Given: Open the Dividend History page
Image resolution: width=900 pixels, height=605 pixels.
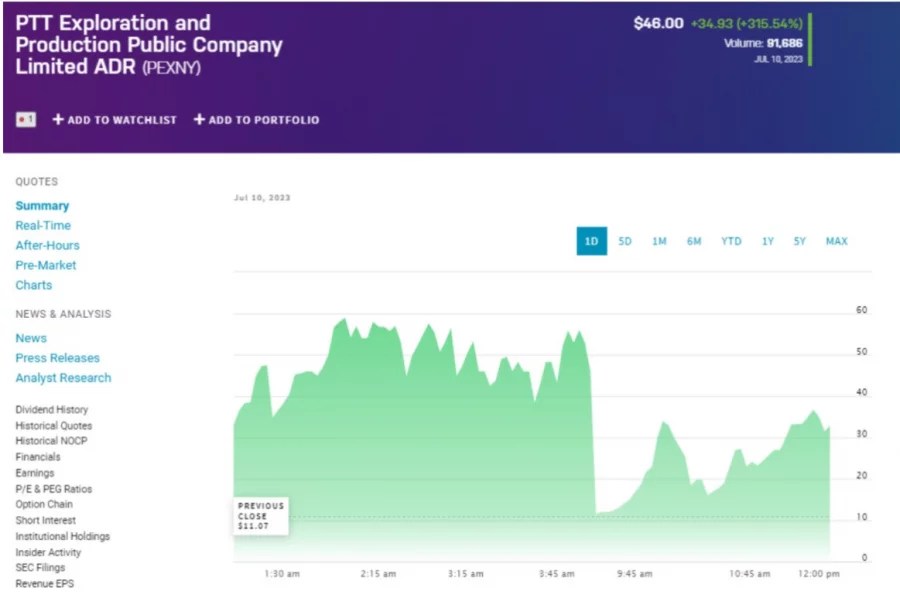Looking at the screenshot, I should pyautogui.click(x=51, y=409).
